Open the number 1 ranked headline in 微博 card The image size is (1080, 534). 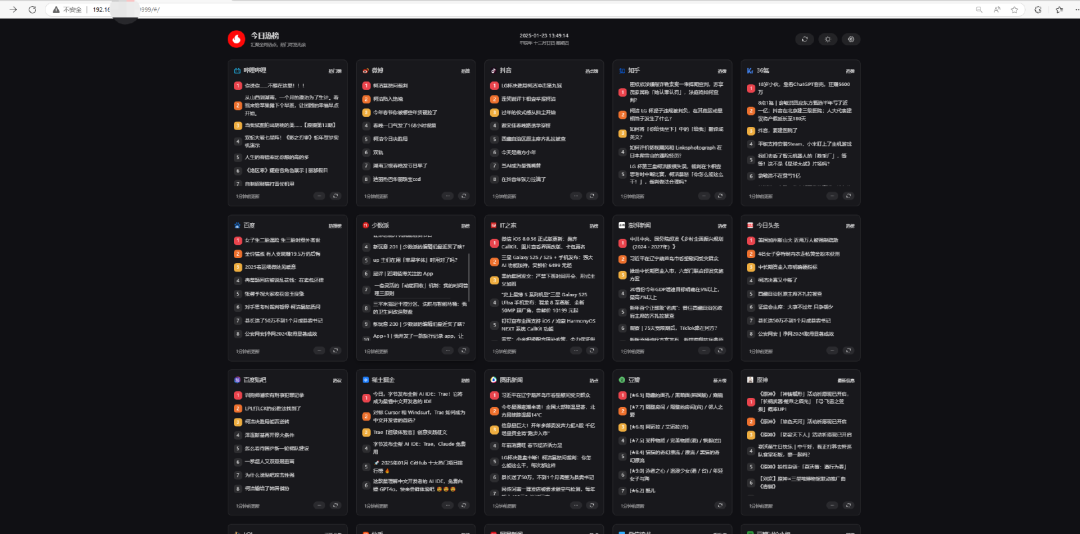pos(391,85)
